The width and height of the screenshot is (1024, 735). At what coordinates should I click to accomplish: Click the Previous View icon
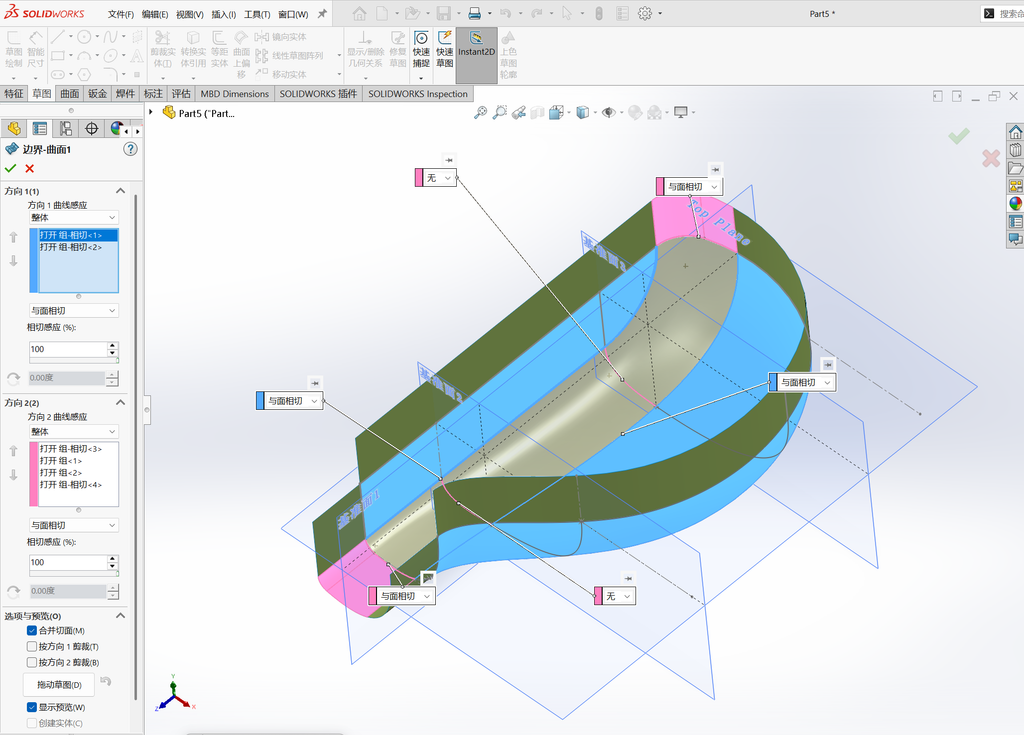click(519, 112)
